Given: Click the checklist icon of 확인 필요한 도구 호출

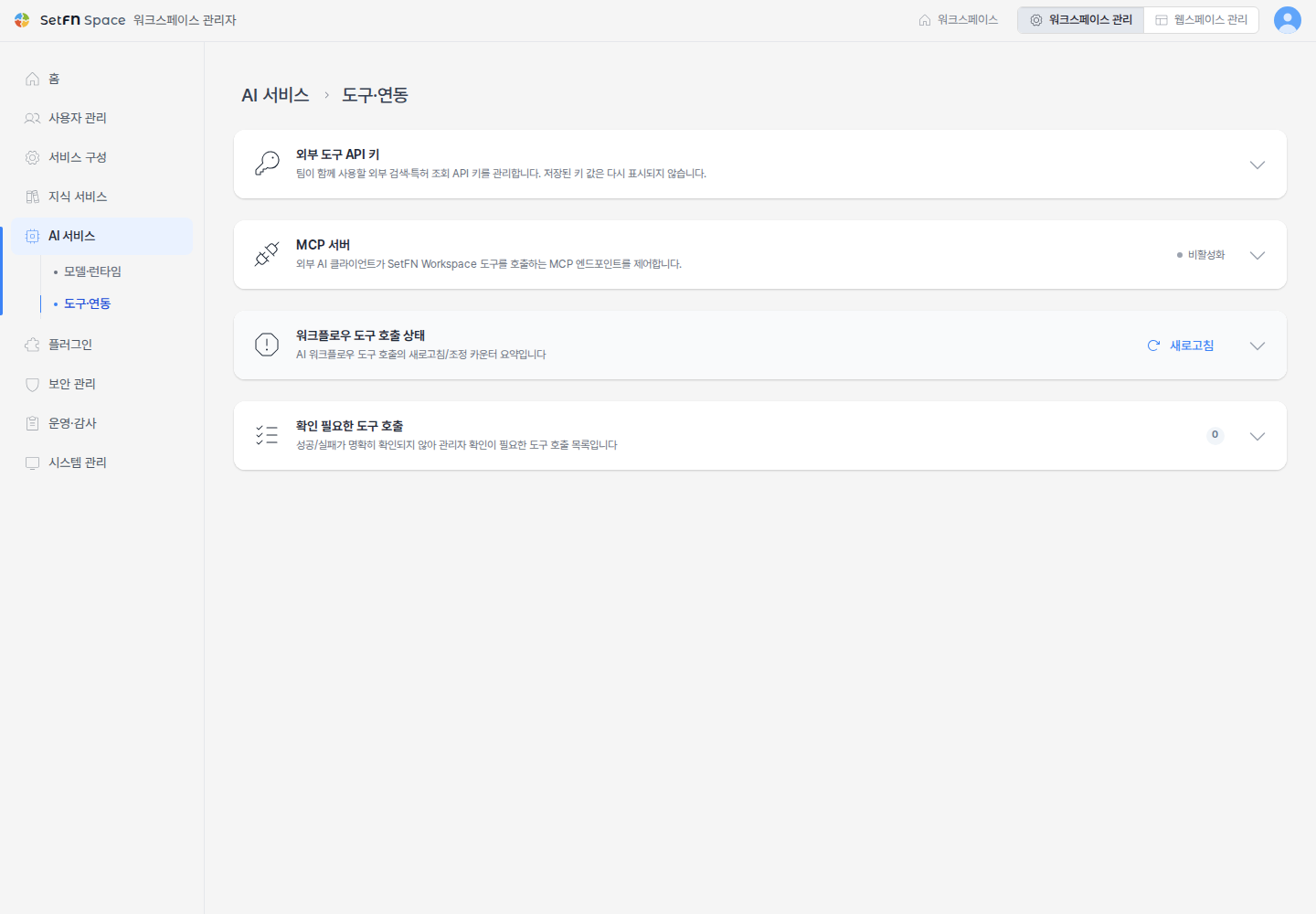Looking at the screenshot, I should 267,435.
